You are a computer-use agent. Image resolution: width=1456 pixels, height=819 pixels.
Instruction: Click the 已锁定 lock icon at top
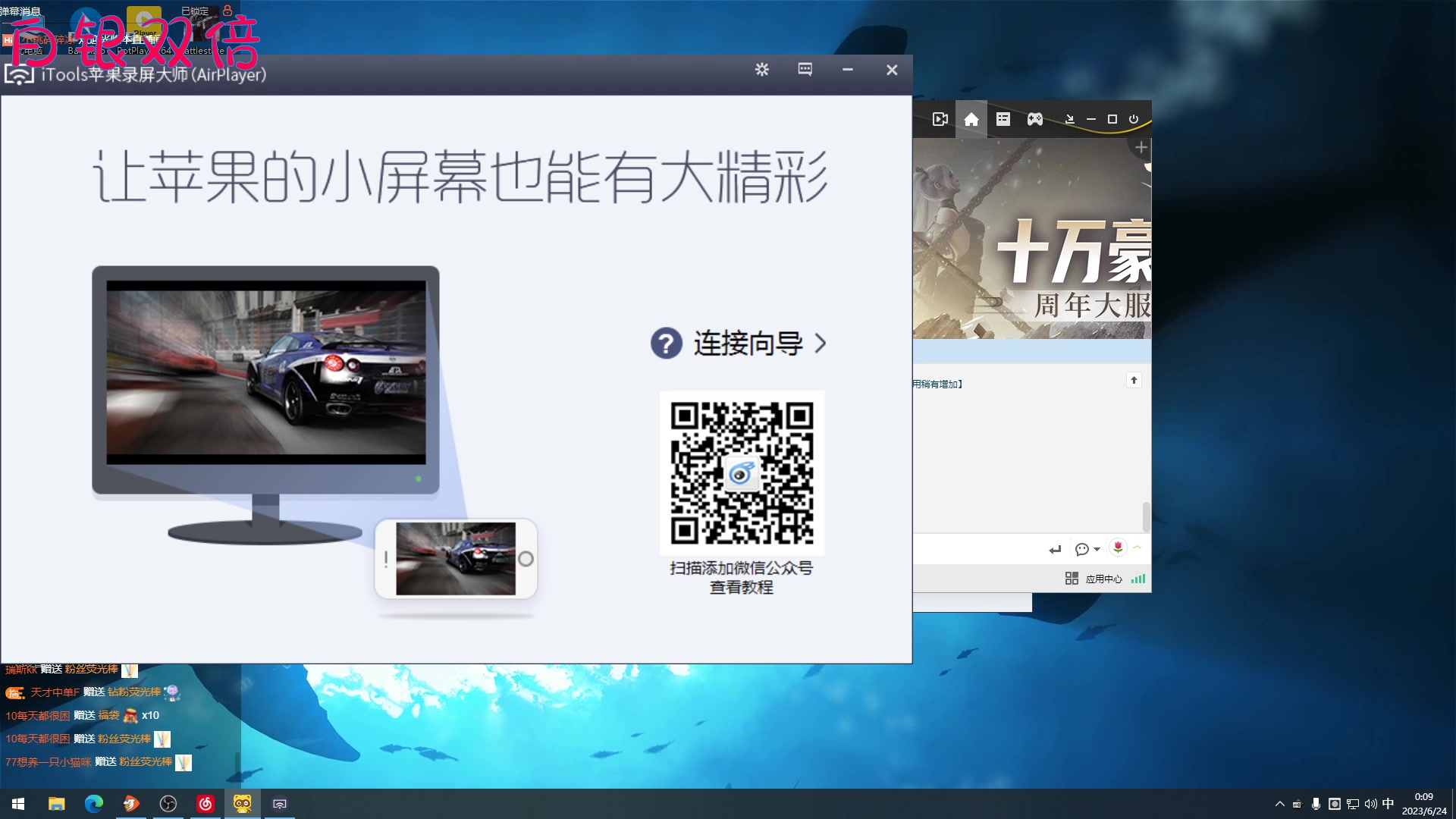tap(227, 11)
